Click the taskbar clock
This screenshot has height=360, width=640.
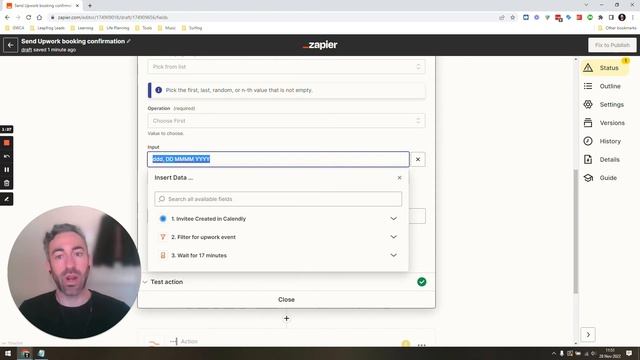click(610, 353)
